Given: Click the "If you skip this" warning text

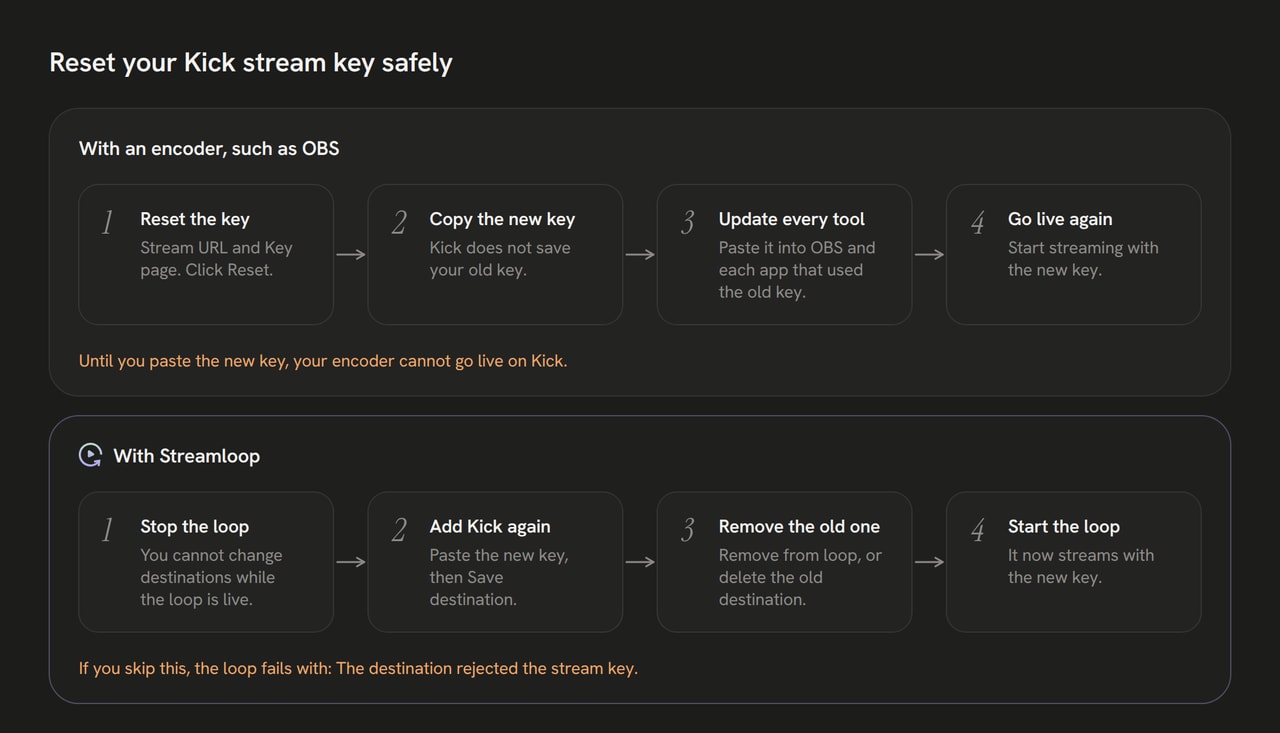Looking at the screenshot, I should [358, 668].
